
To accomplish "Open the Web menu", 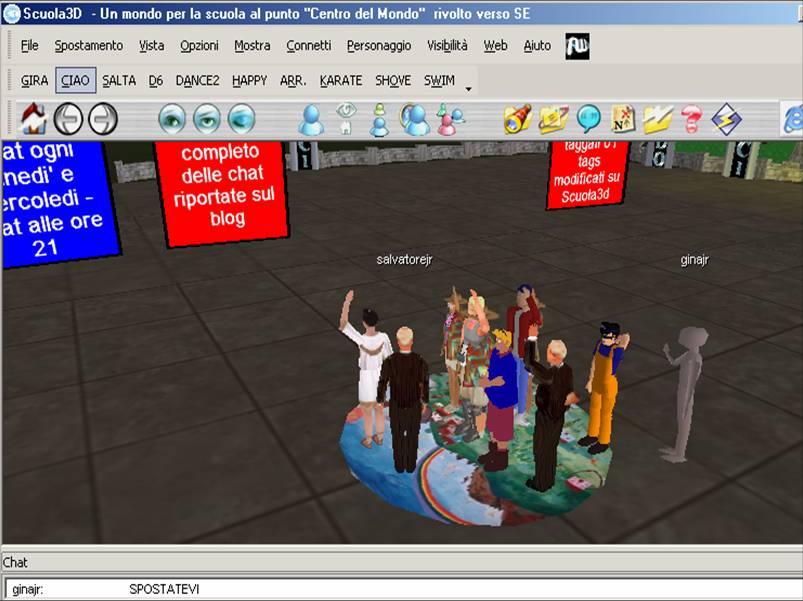I will 495,46.
